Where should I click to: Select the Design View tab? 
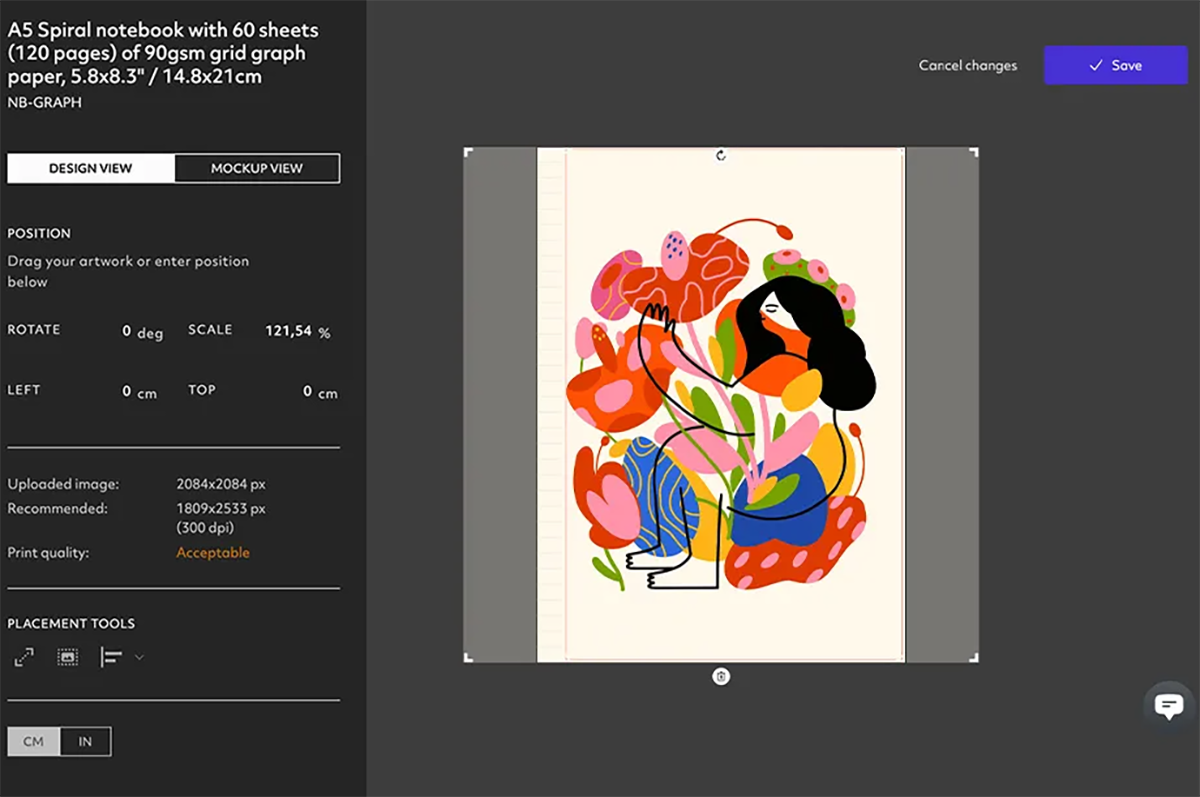[x=91, y=168]
